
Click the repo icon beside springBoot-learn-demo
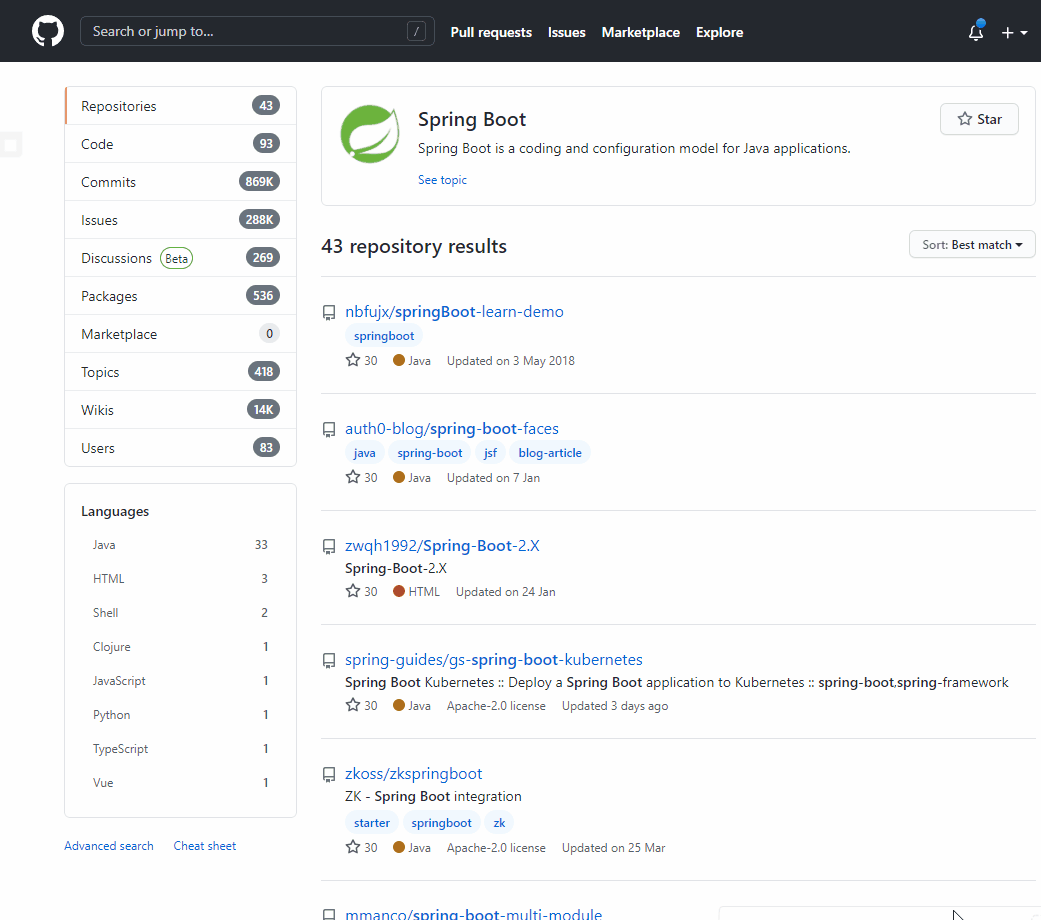click(x=329, y=313)
